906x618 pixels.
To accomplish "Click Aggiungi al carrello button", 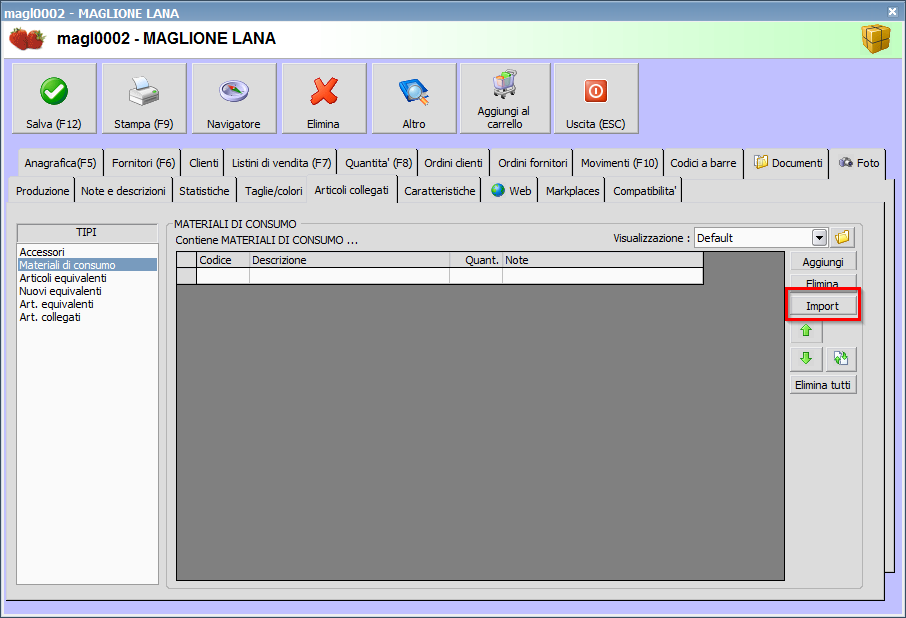I will pos(504,98).
